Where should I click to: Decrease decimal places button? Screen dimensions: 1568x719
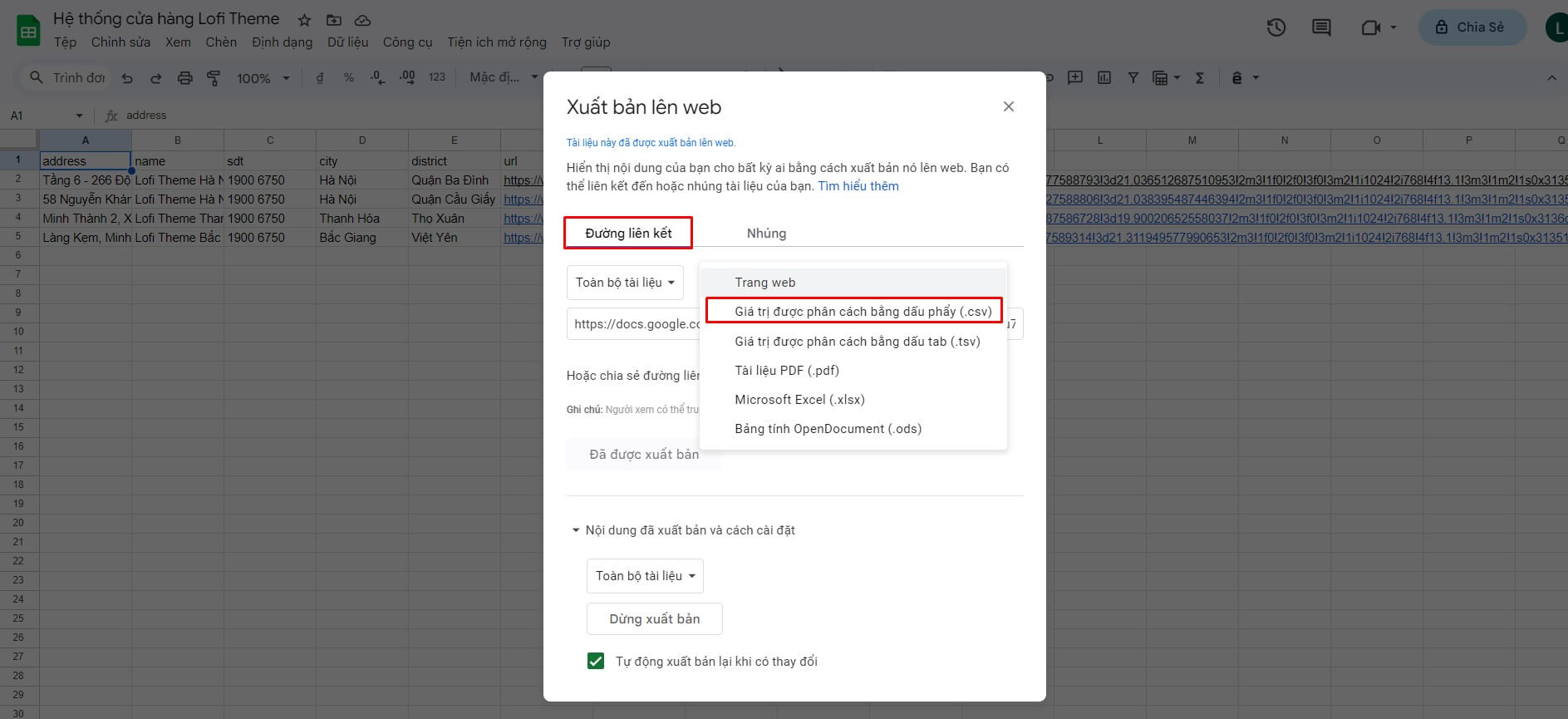coord(377,77)
